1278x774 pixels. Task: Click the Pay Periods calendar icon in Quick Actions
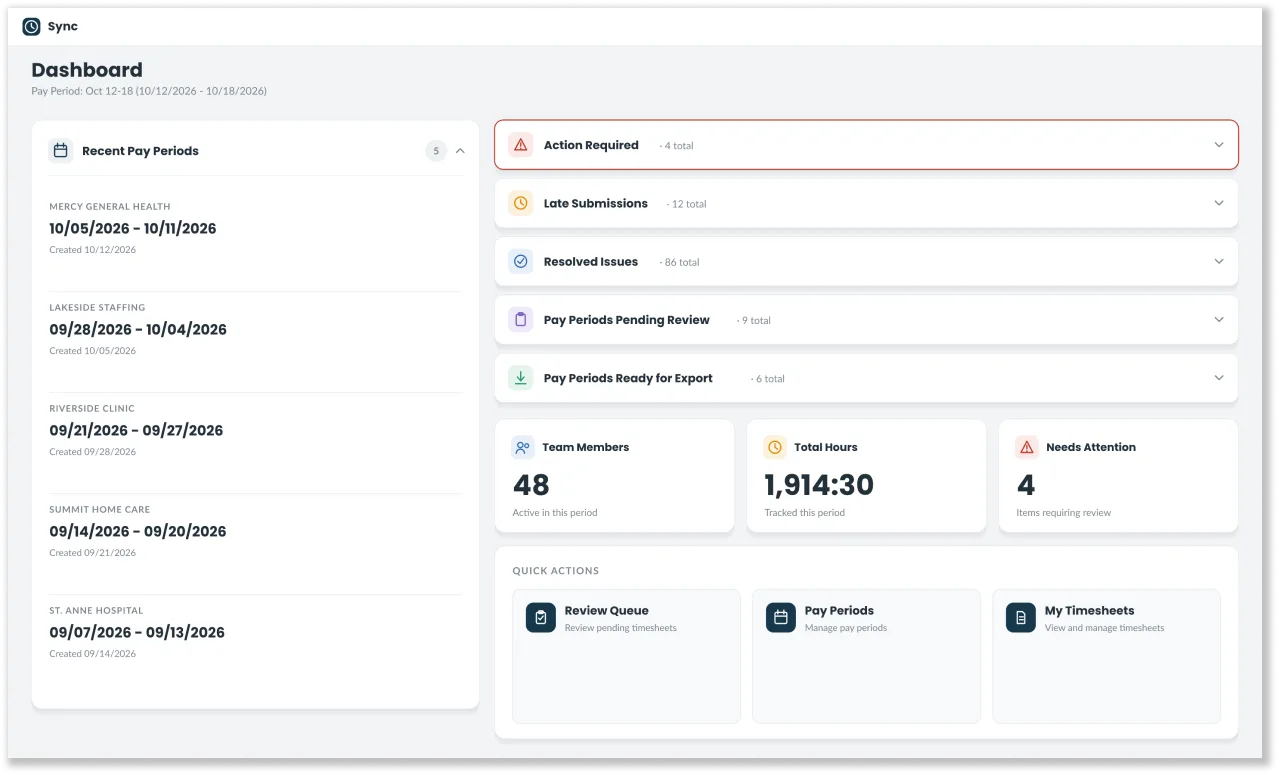pyautogui.click(x=781, y=617)
